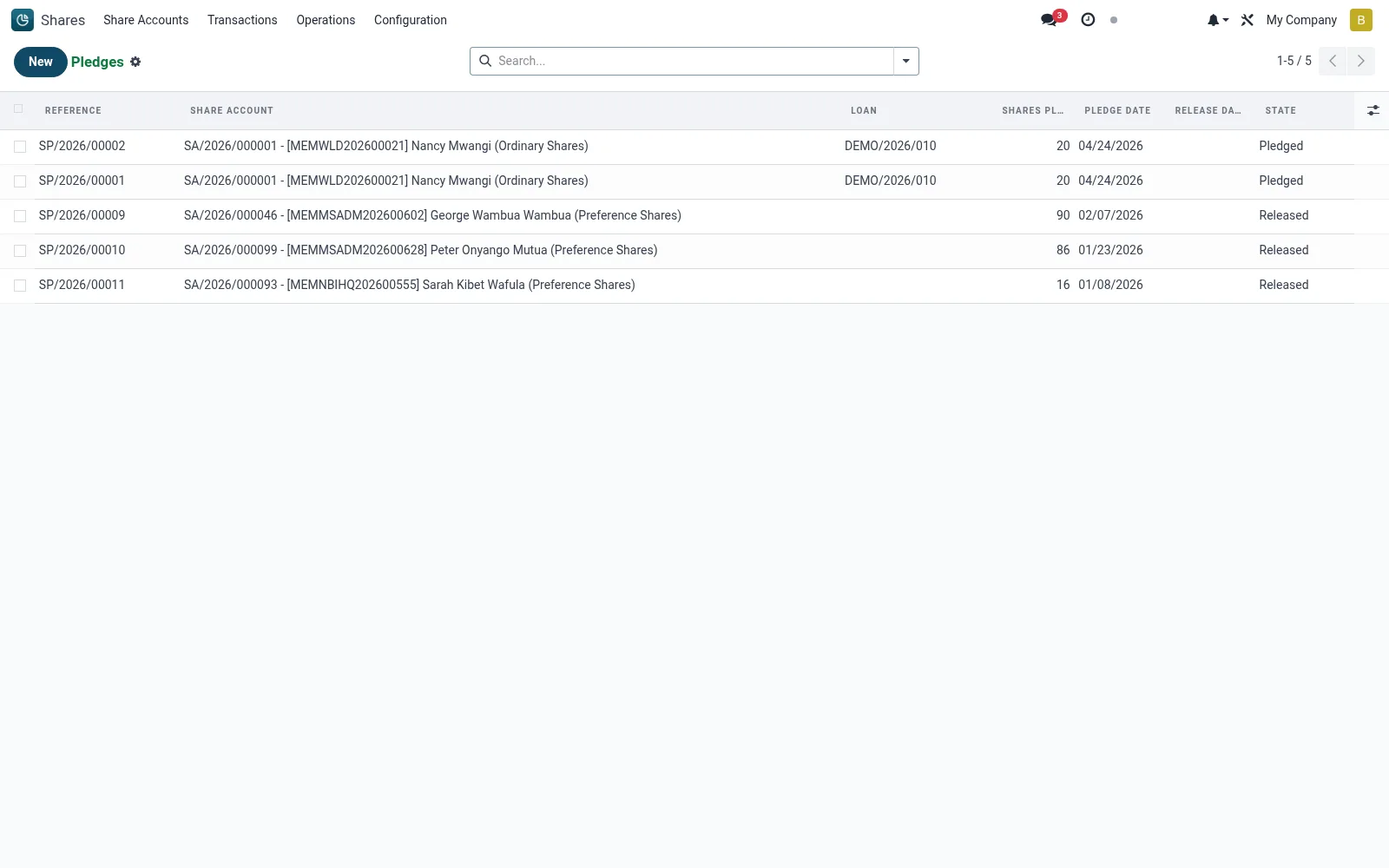Image resolution: width=1389 pixels, height=868 pixels.
Task: Open record SP/2026/00009
Action: coord(82,215)
